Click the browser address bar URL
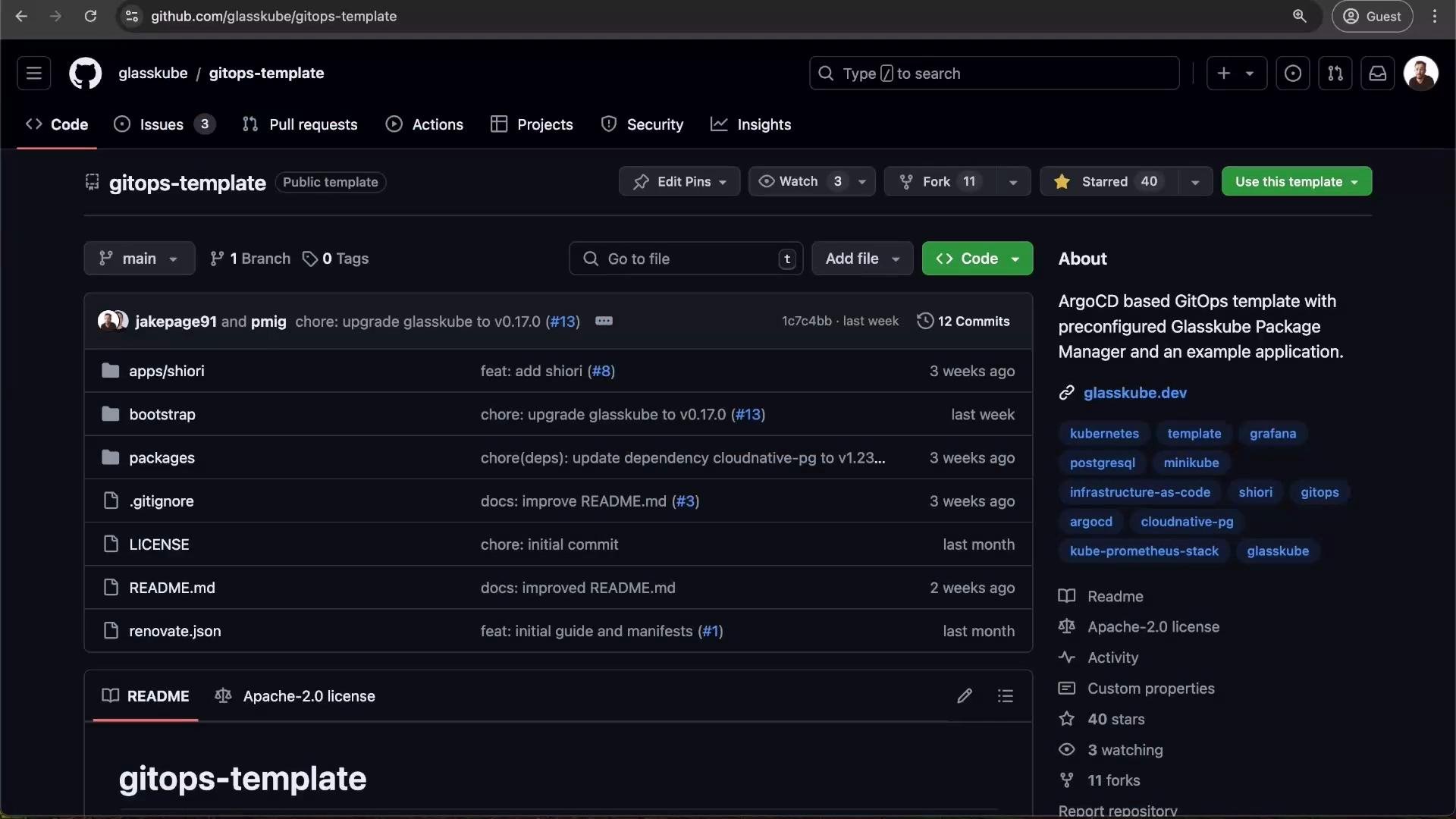Image resolution: width=1456 pixels, height=819 pixels. tap(274, 16)
